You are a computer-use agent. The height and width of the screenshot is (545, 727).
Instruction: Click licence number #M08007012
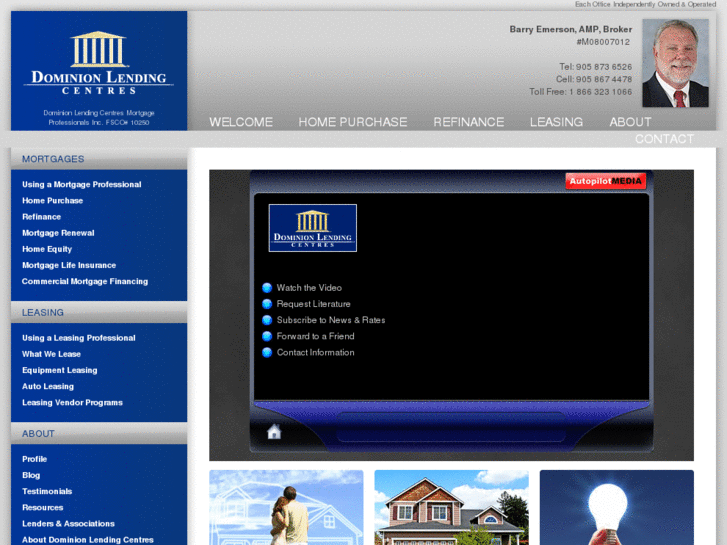coord(603,42)
